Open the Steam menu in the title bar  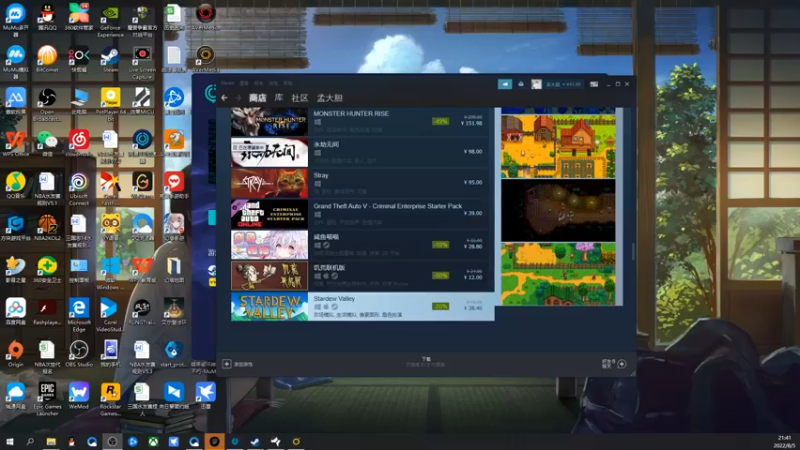tap(228, 83)
